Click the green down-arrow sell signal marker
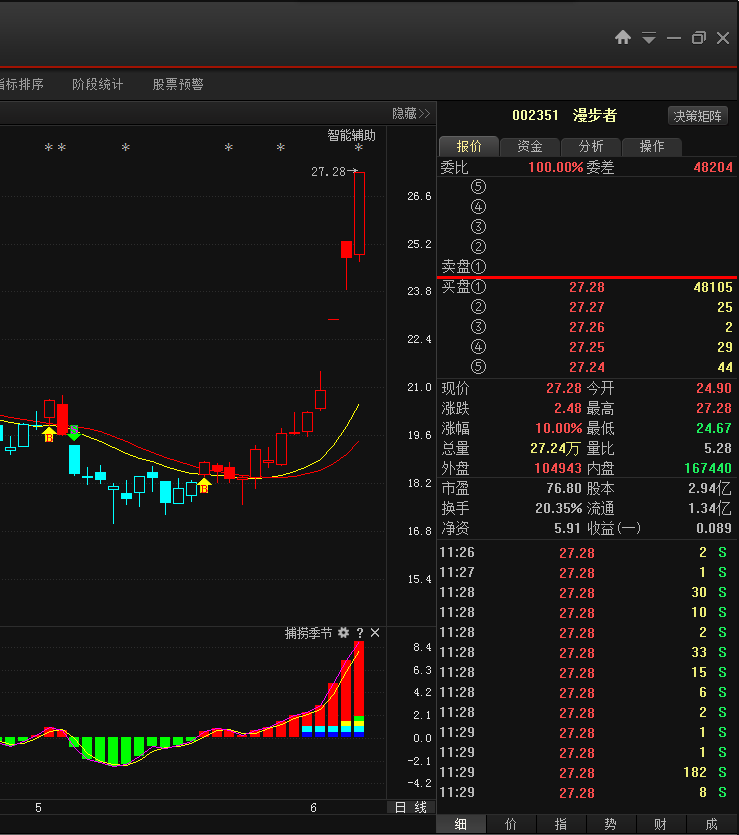 click(74, 433)
